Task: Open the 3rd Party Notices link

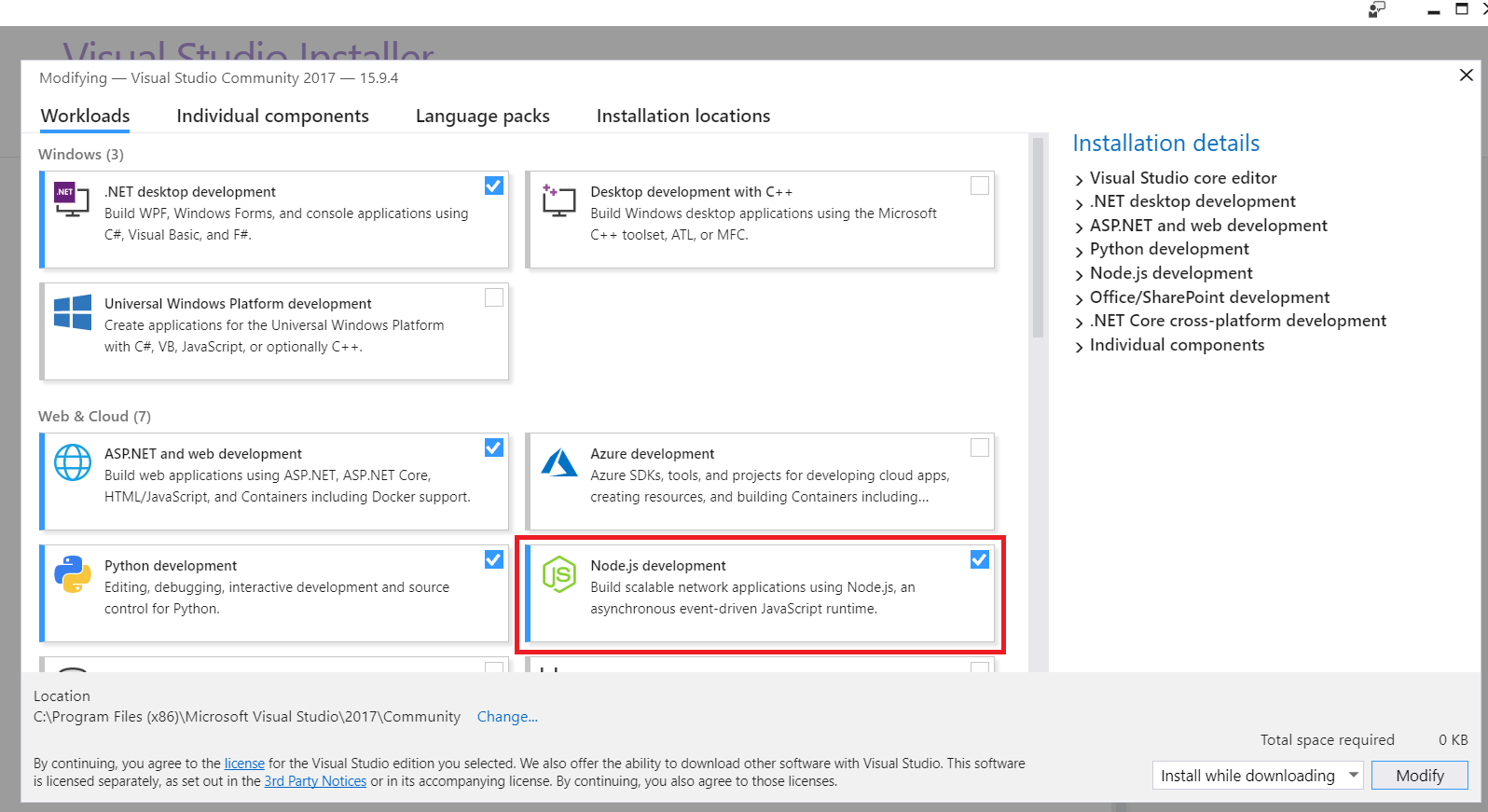Action: (x=315, y=781)
